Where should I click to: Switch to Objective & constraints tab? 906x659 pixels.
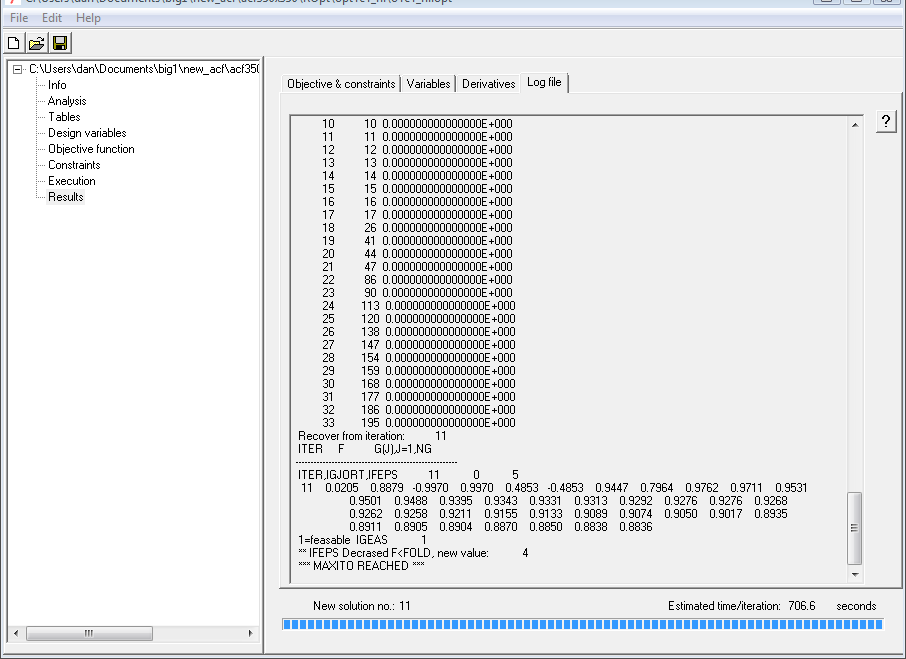coord(341,84)
